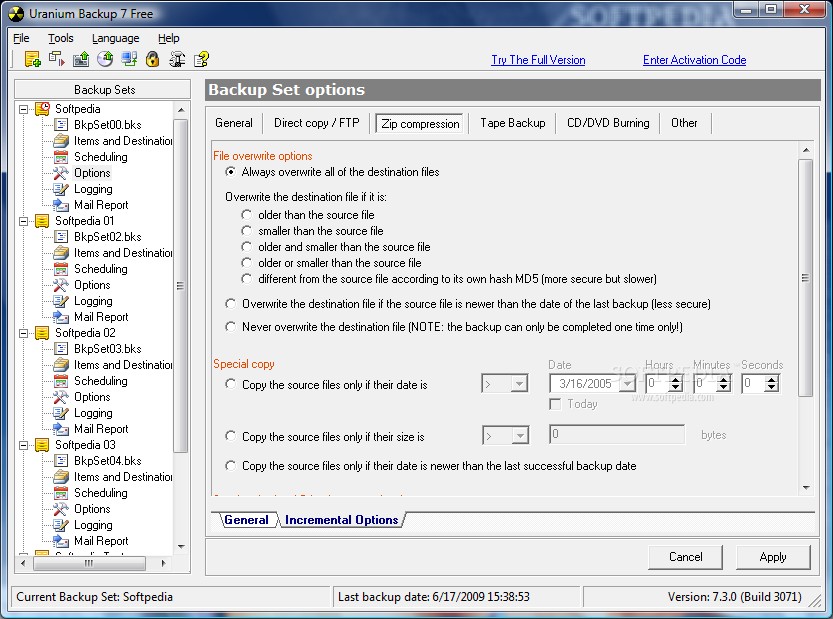
Task: Open the 3/16/2005 date picker dropdown
Action: click(627, 384)
